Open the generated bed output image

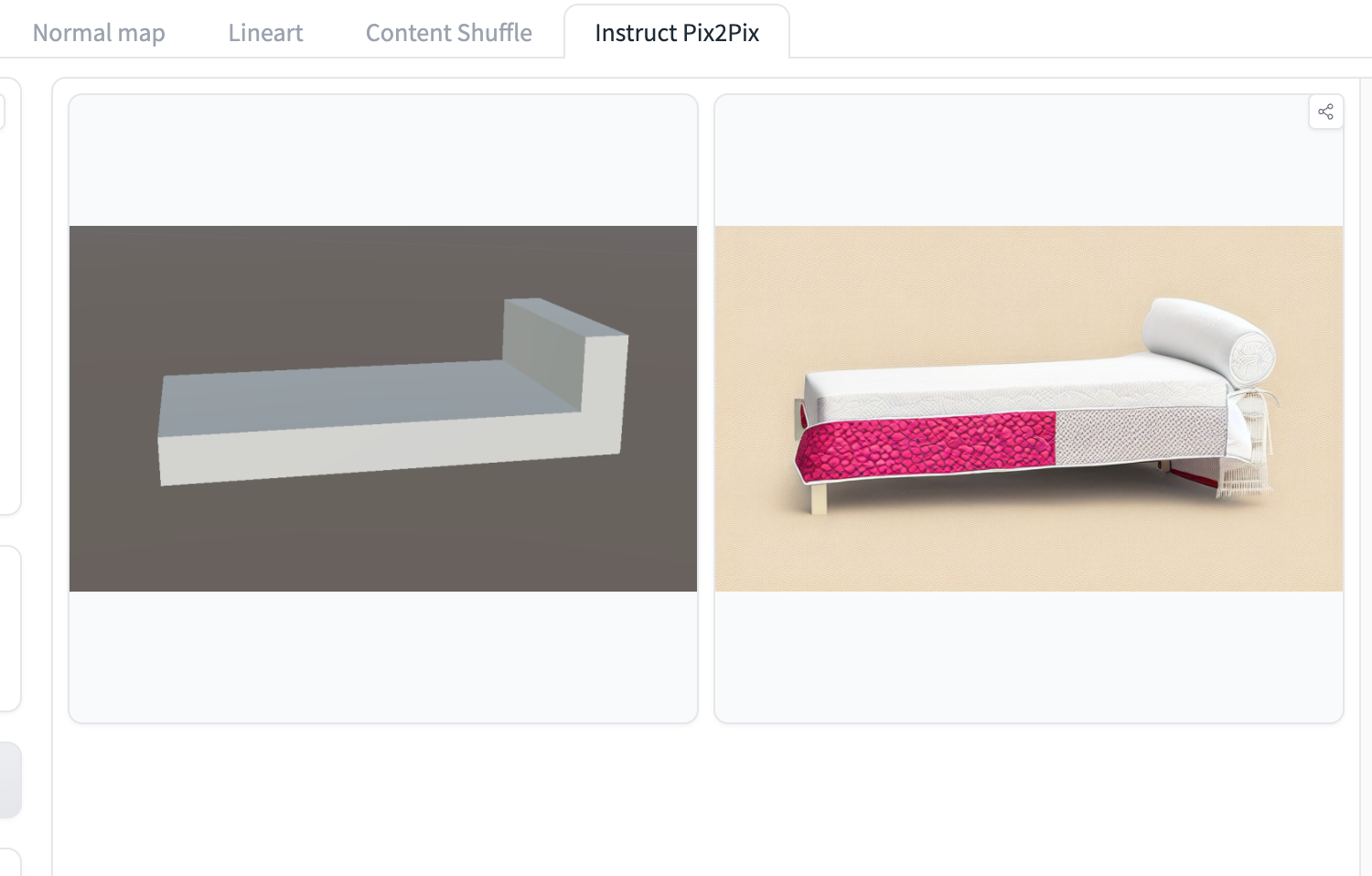pos(1028,409)
